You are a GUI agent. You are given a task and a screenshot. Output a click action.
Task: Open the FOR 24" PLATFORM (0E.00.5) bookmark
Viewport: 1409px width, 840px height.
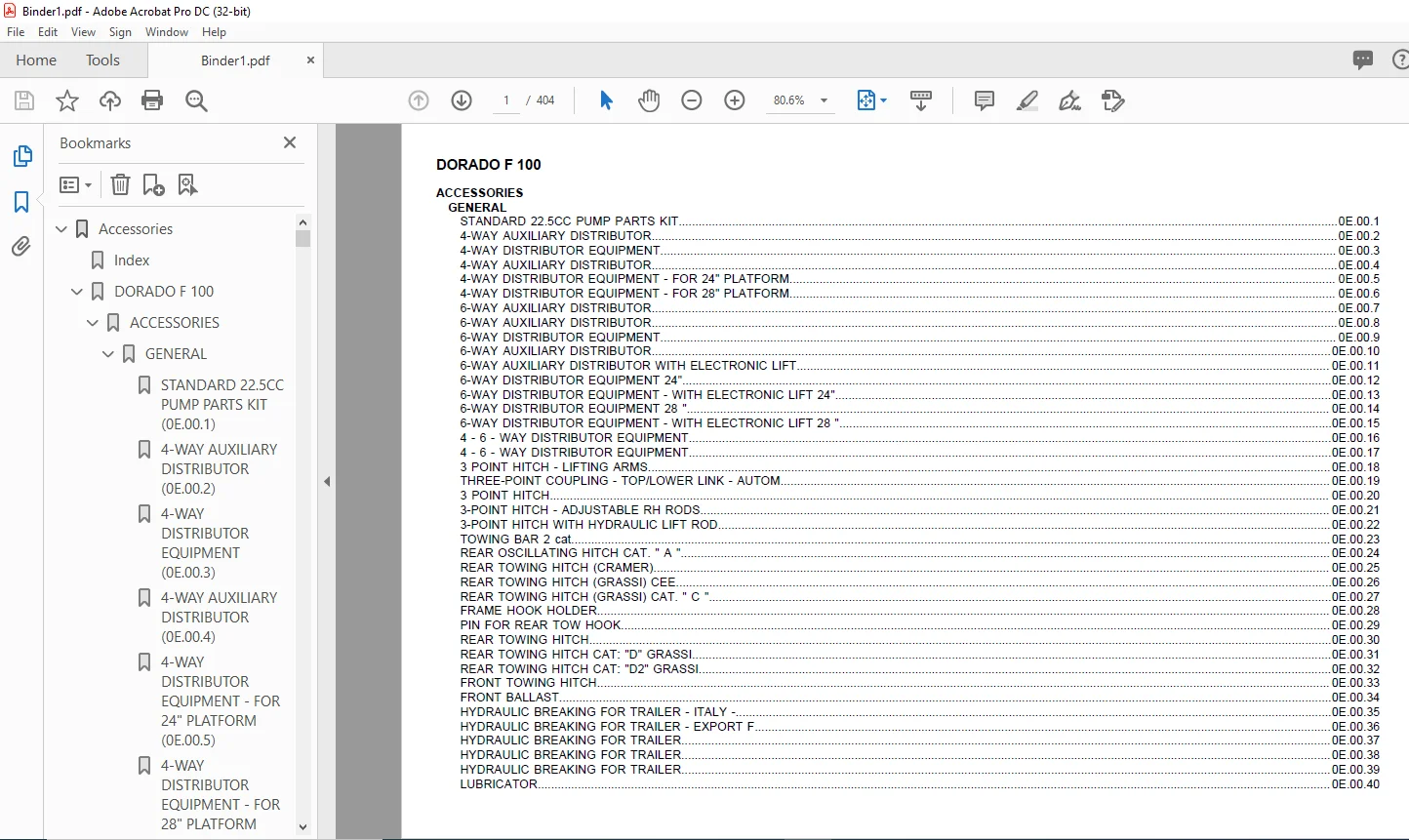[x=221, y=701]
